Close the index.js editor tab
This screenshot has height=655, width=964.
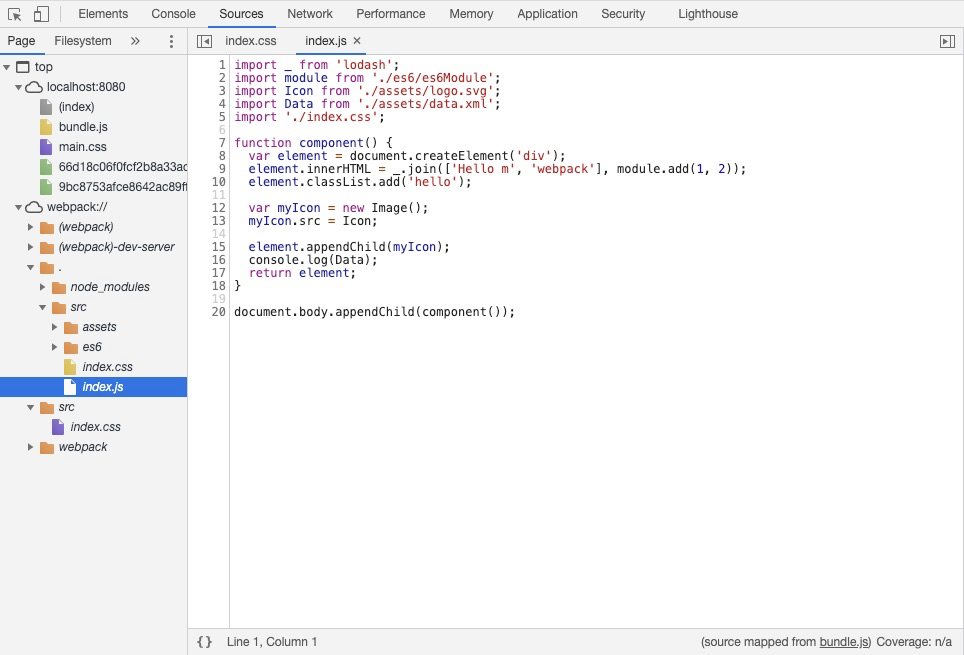click(357, 41)
